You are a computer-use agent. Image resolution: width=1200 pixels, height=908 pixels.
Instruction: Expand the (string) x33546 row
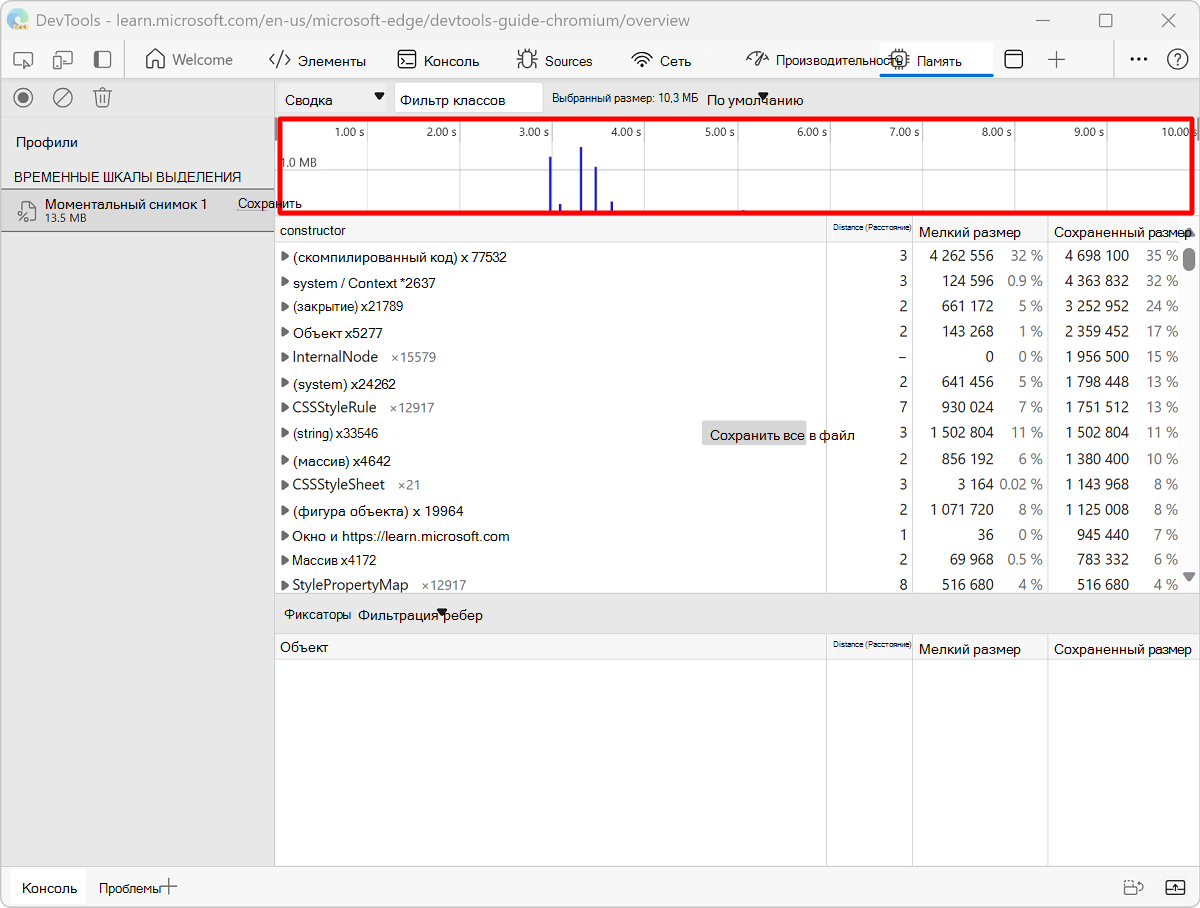(285, 433)
